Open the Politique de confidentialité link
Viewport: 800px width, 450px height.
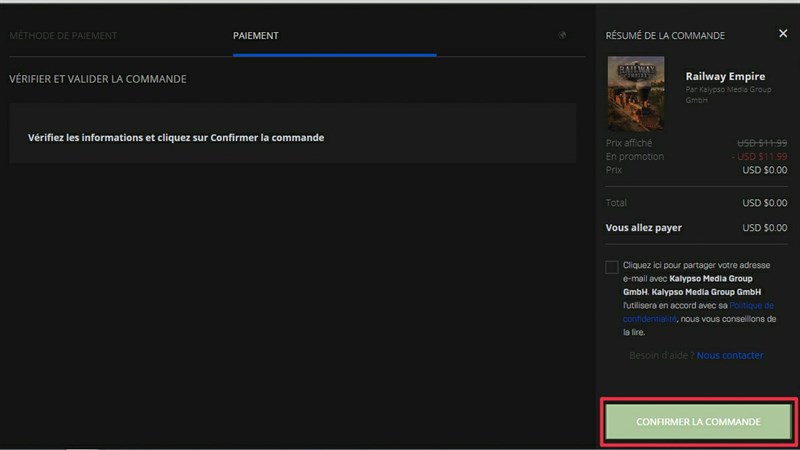click(x=698, y=312)
